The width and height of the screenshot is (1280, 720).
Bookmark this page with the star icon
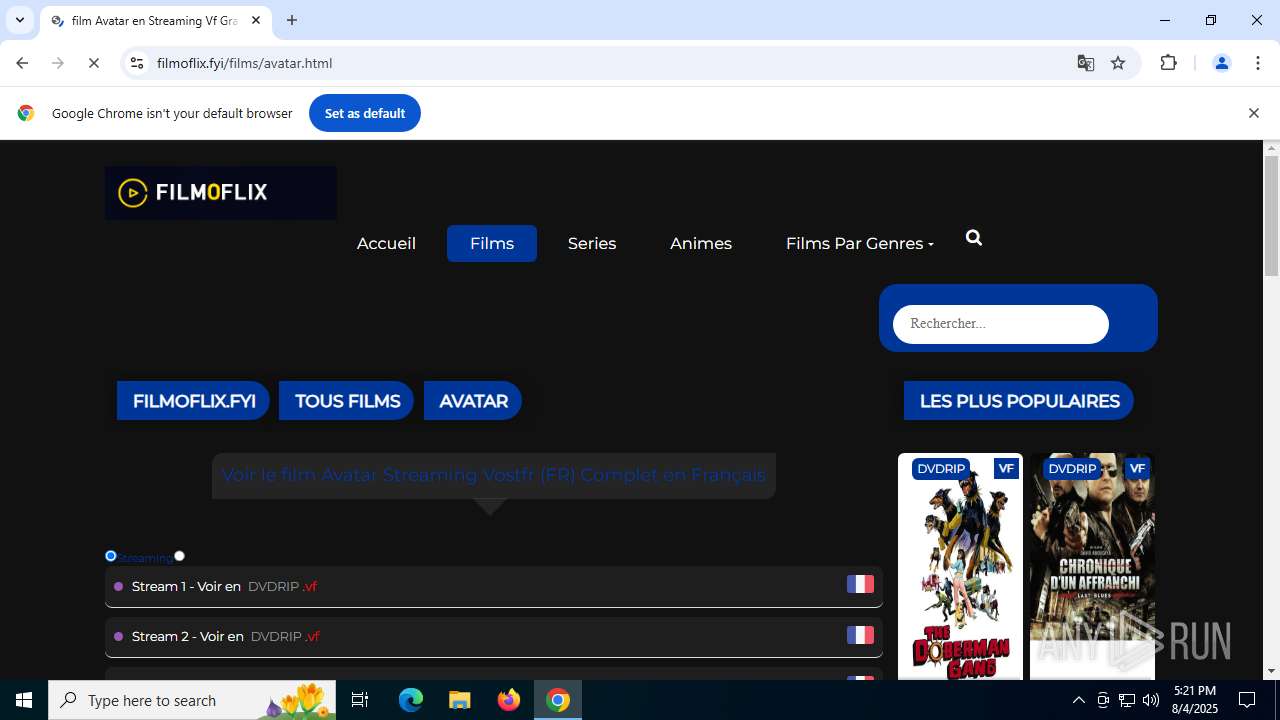click(x=1118, y=63)
